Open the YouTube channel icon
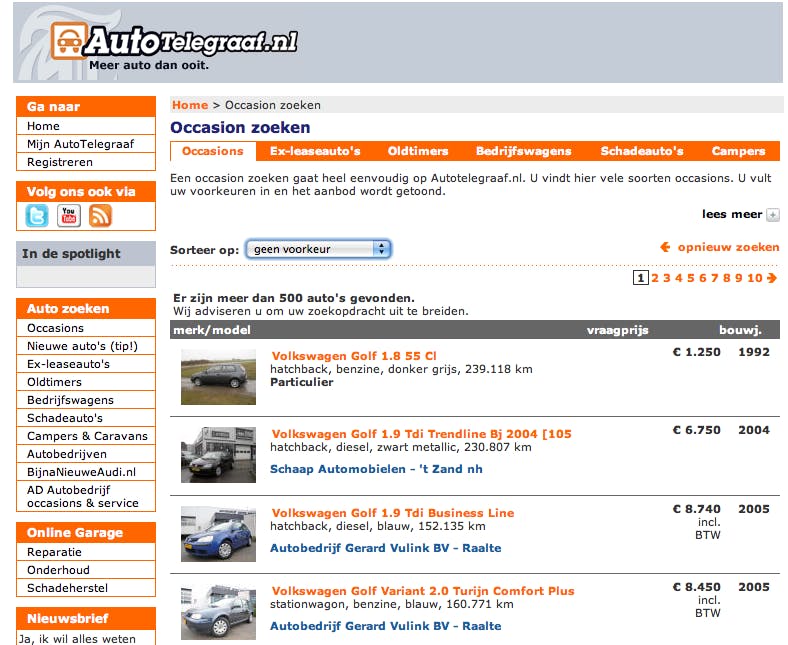The image size is (788, 645). pos(69,216)
